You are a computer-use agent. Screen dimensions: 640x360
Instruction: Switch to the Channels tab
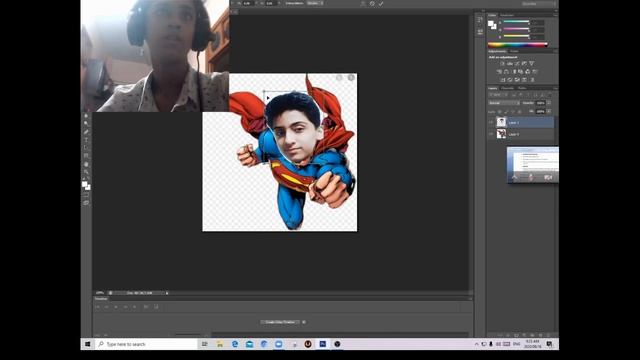coord(507,88)
